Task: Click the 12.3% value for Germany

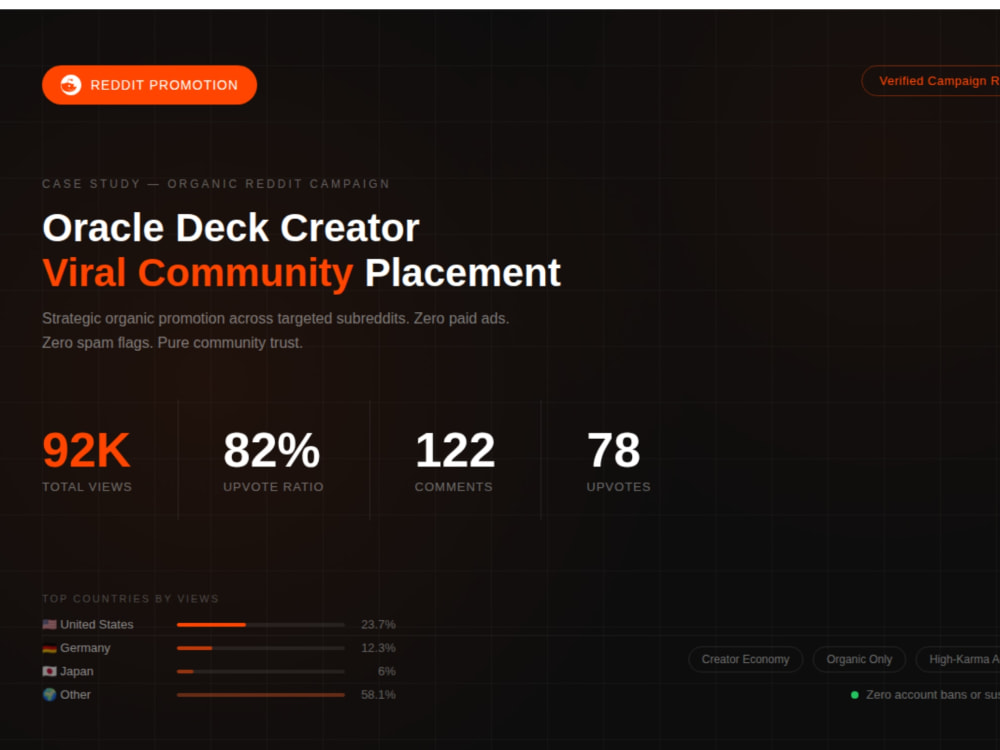Action: 378,648
